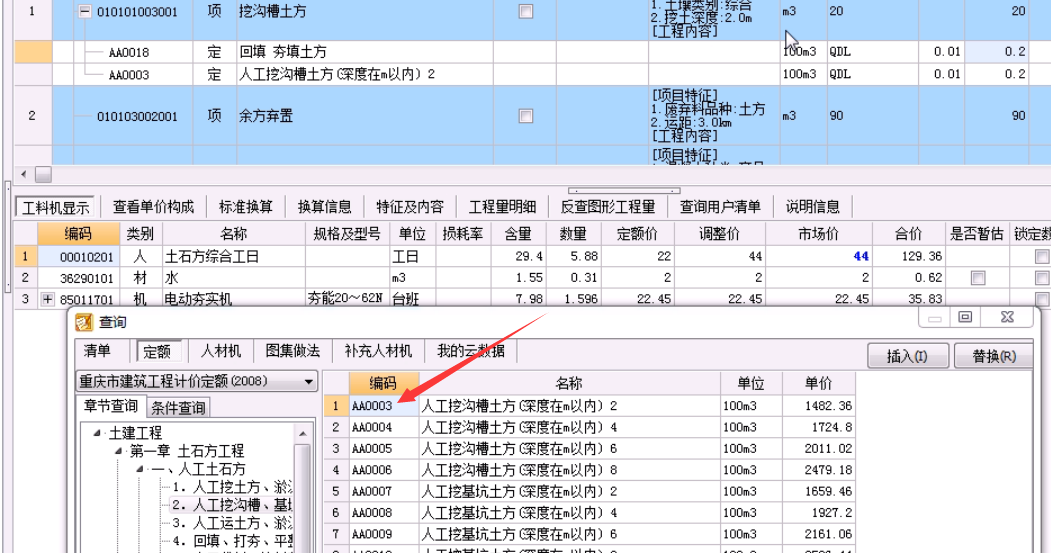Open the 标准换算 tab
Image resolution: width=1051 pixels, height=553 pixels.
tap(245, 207)
